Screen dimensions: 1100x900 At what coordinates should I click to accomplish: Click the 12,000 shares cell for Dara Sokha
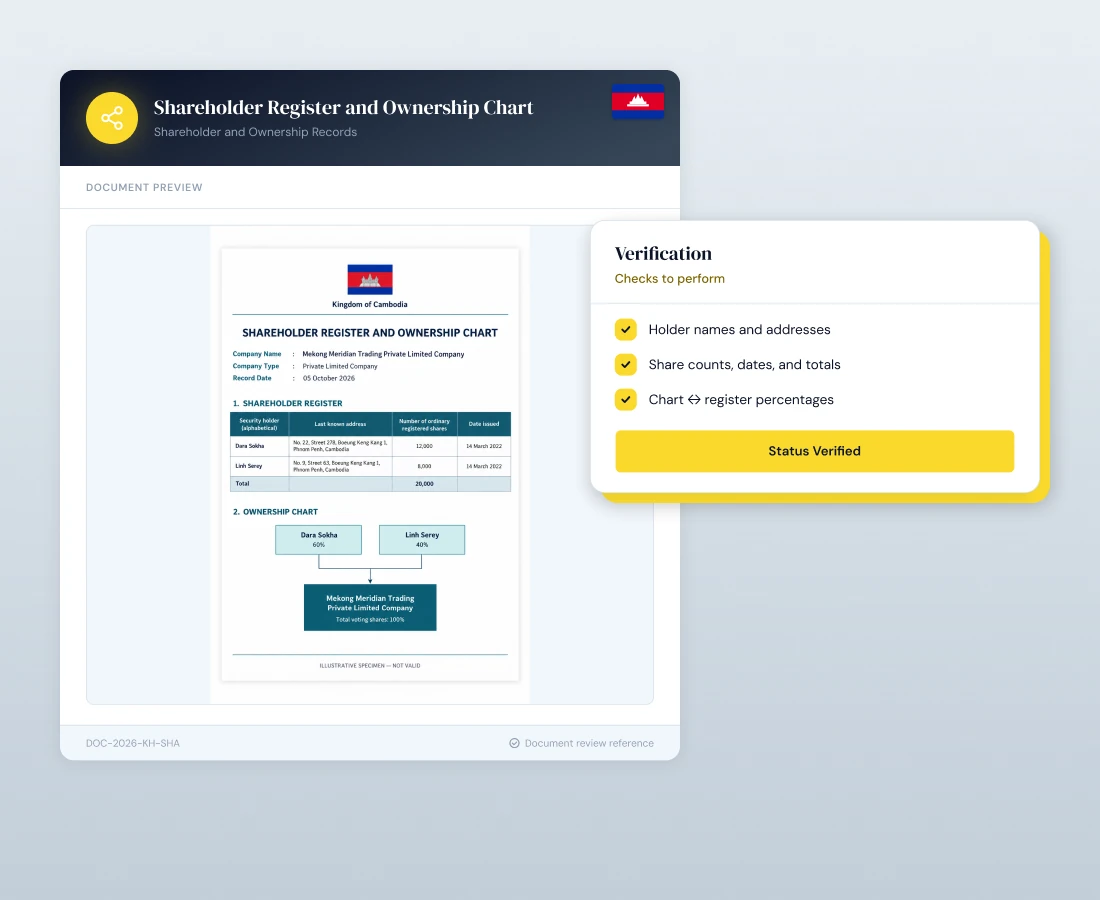(424, 446)
